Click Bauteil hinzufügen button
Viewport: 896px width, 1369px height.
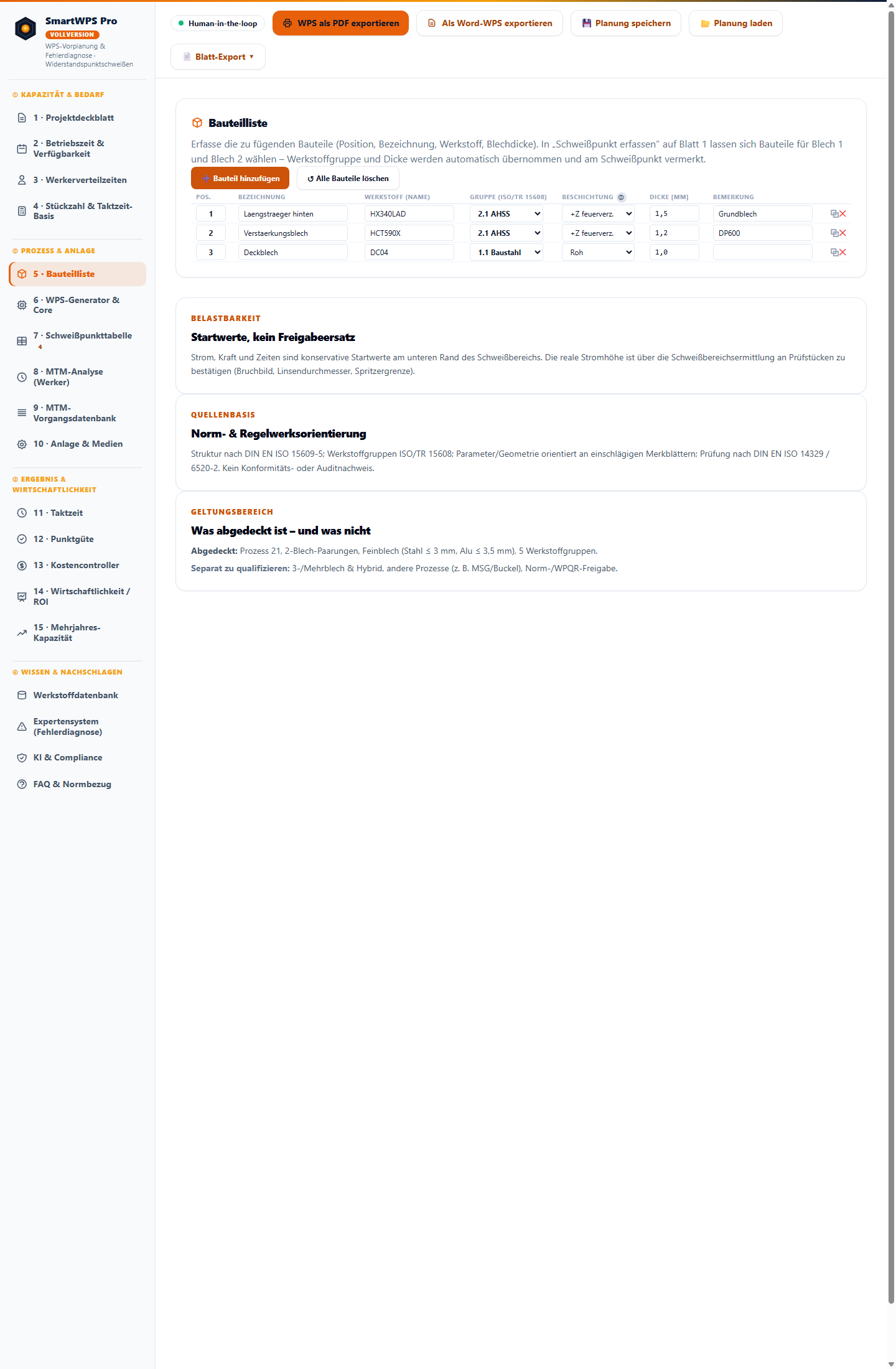tap(240, 179)
